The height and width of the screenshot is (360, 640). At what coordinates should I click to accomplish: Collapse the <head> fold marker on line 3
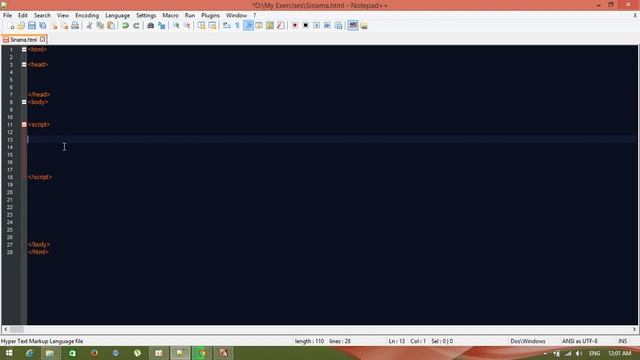point(24,64)
